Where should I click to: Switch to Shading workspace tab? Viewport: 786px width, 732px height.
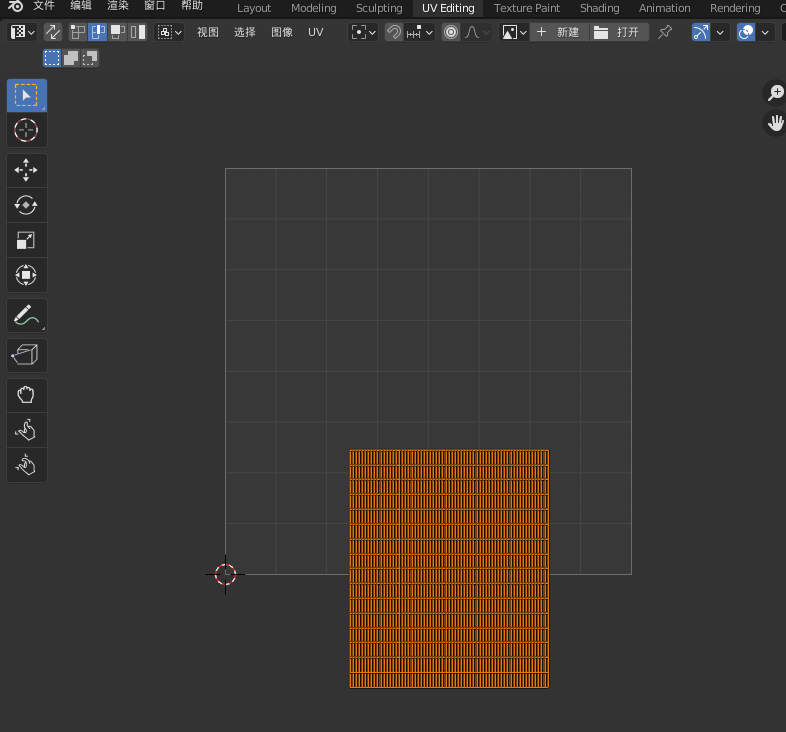pos(600,8)
